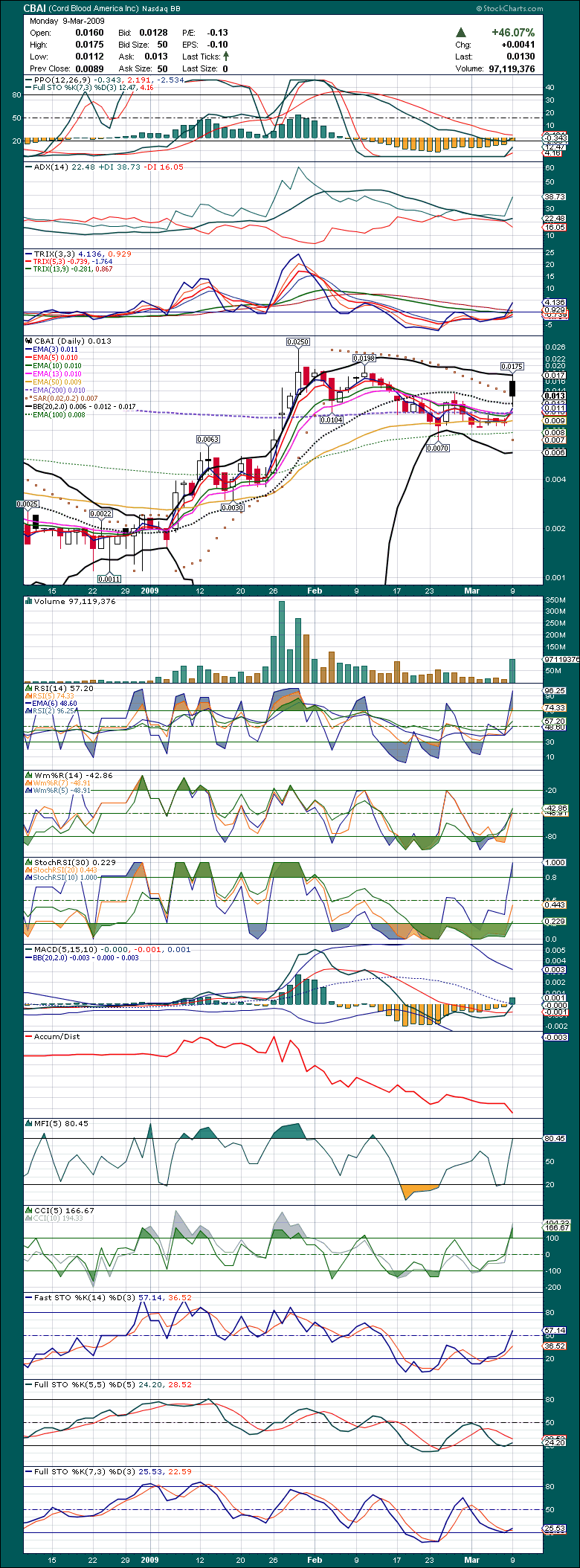Click the Chg value +0.0041
The width and height of the screenshot is (580, 1568).
518,45
